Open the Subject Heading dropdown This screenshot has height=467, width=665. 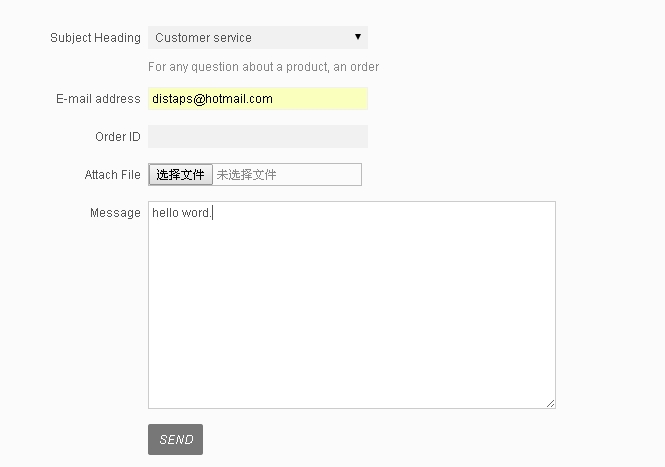(258, 38)
